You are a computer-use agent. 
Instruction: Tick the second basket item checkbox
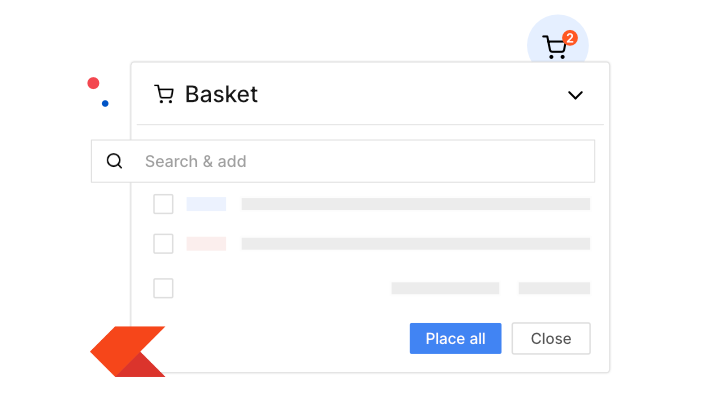coord(163,243)
